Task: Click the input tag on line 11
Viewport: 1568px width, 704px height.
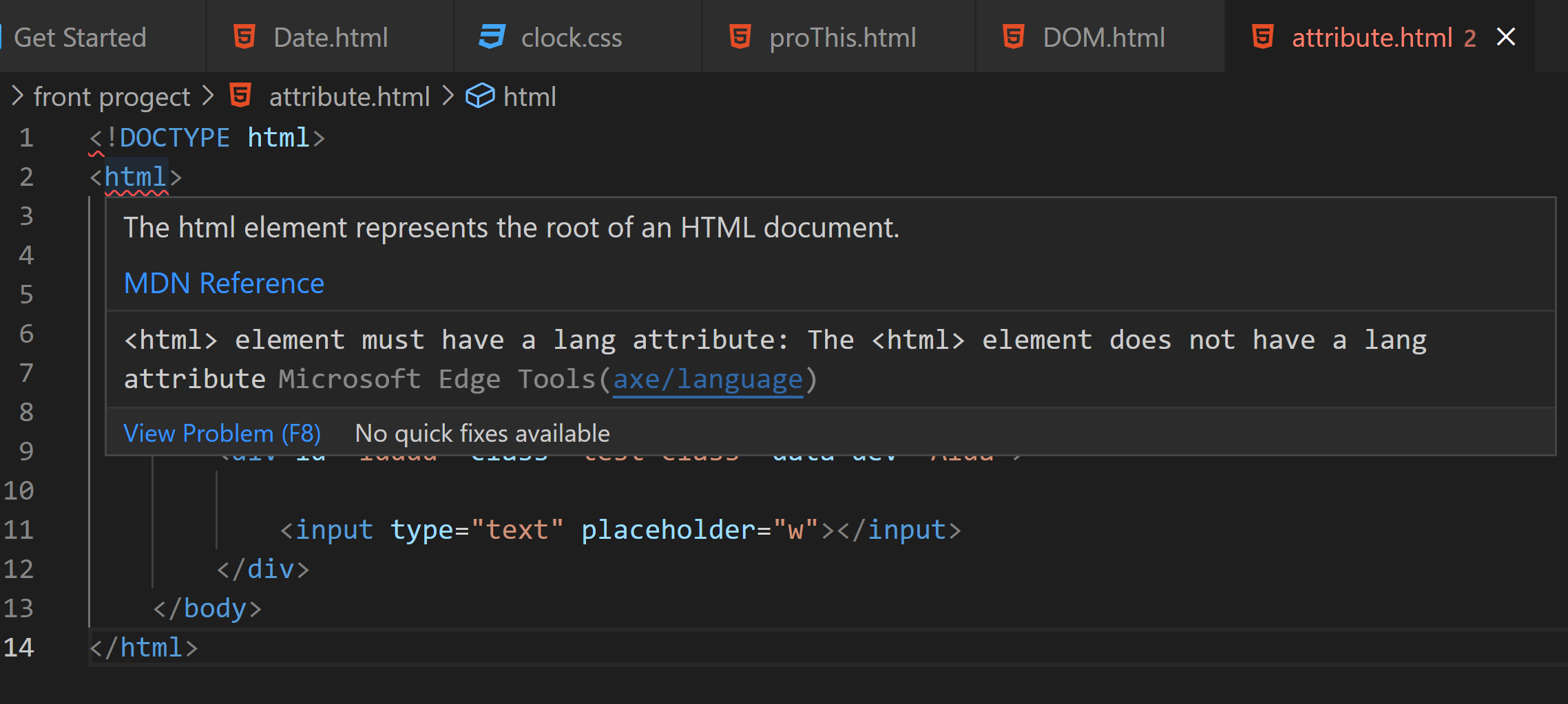Action: point(334,530)
